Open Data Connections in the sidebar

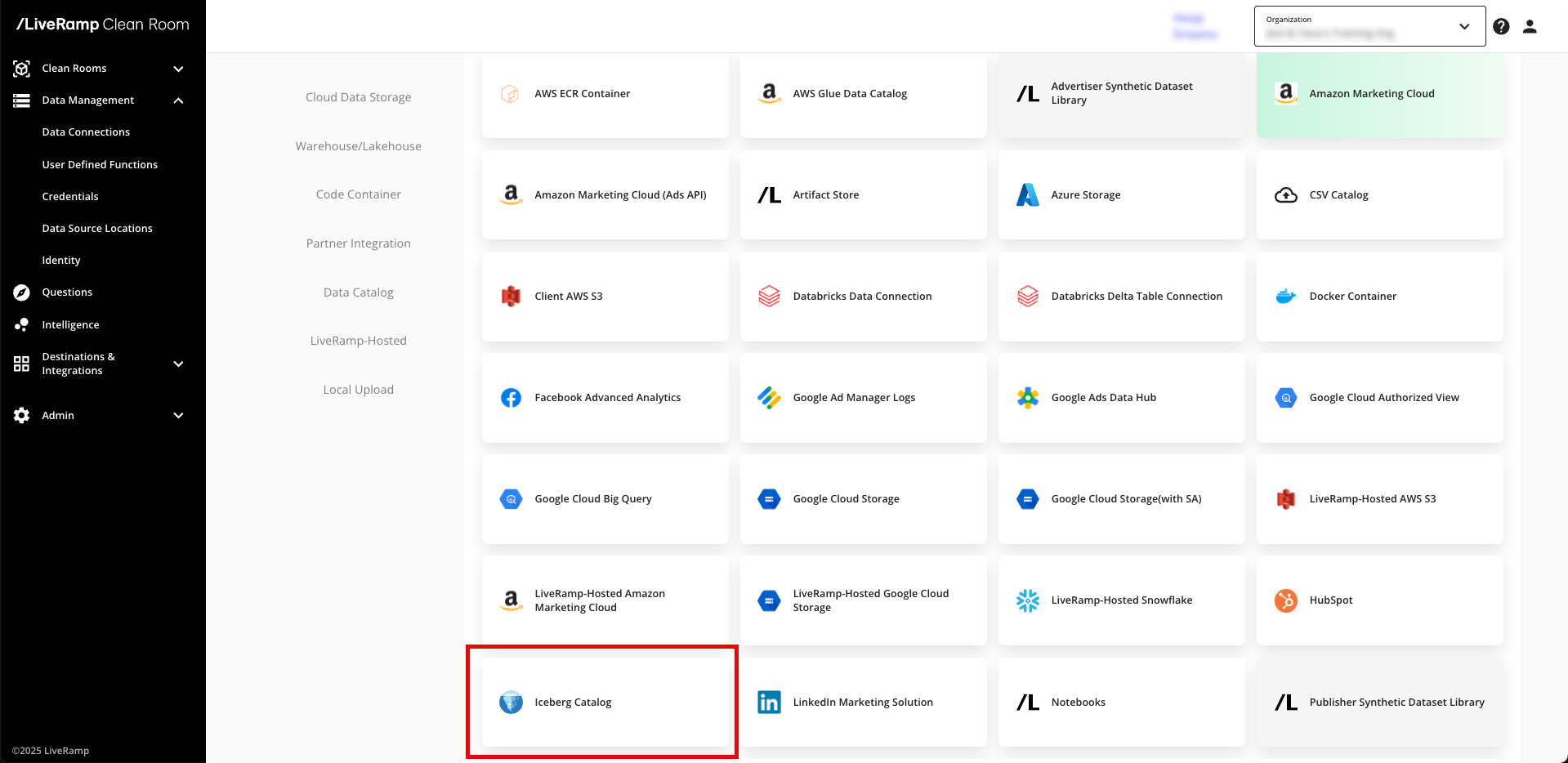click(x=86, y=132)
